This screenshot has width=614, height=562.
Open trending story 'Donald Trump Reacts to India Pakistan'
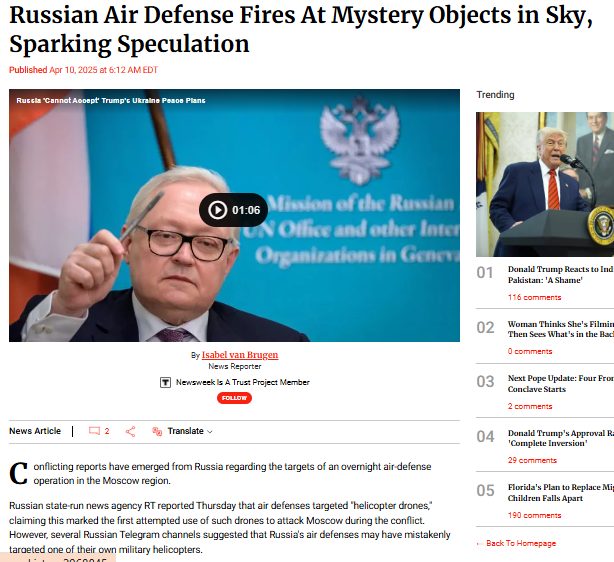[x=561, y=275]
